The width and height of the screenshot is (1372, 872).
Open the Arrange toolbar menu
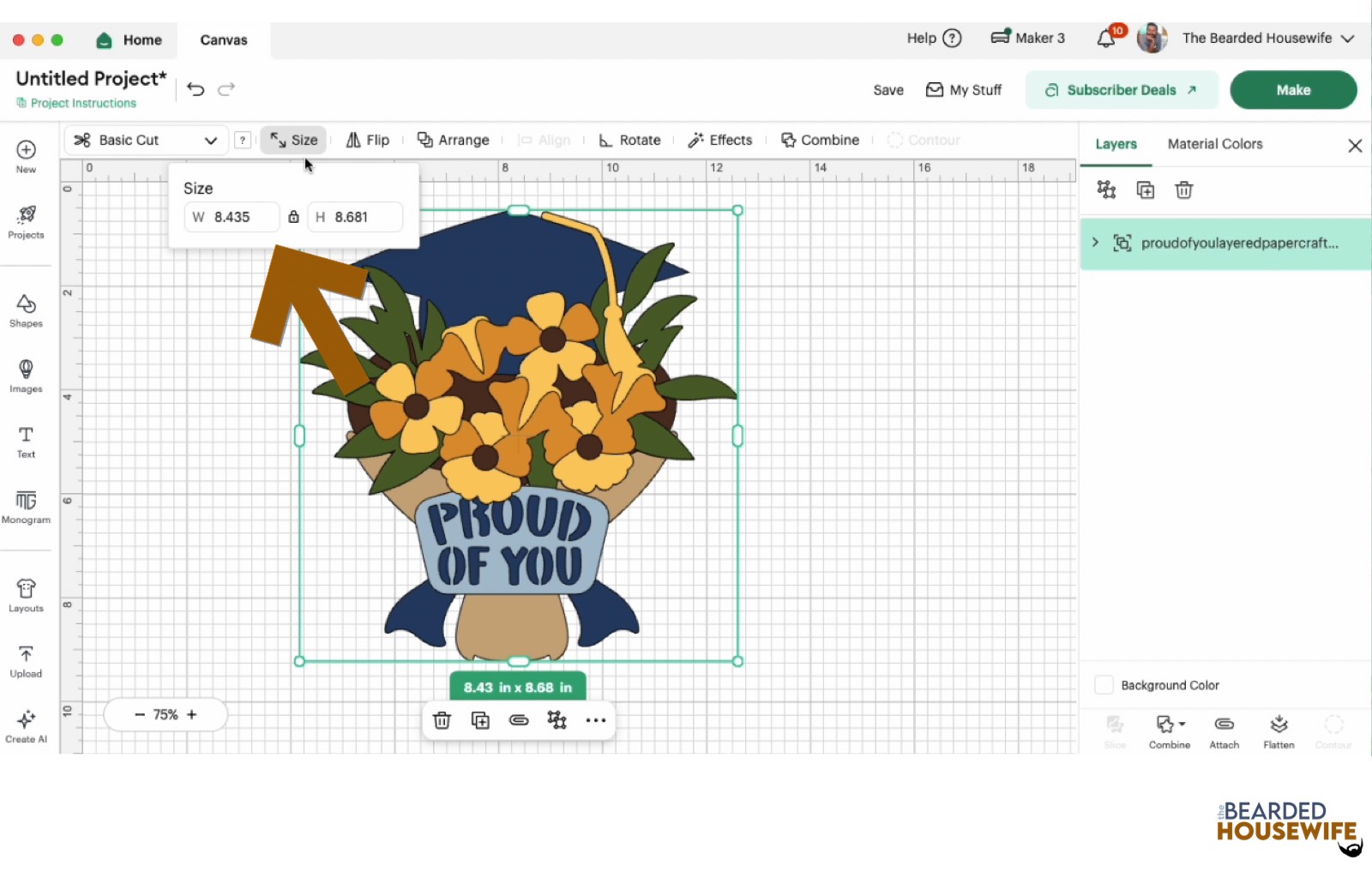point(453,140)
